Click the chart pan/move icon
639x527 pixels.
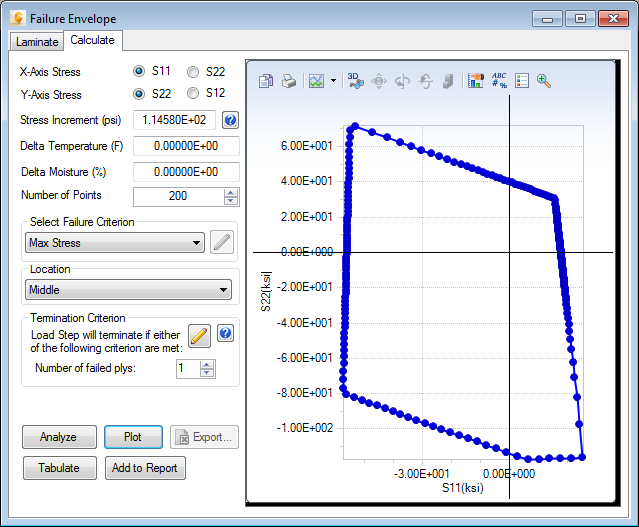click(379, 81)
